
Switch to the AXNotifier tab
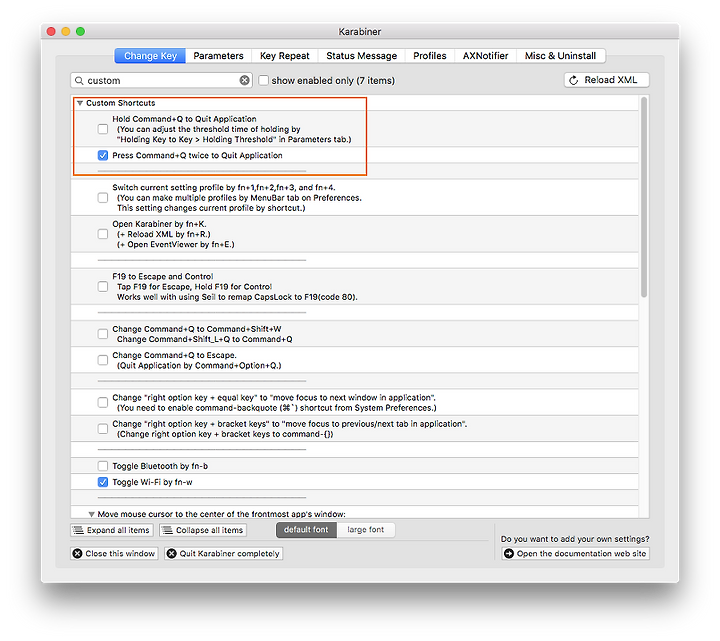485,56
